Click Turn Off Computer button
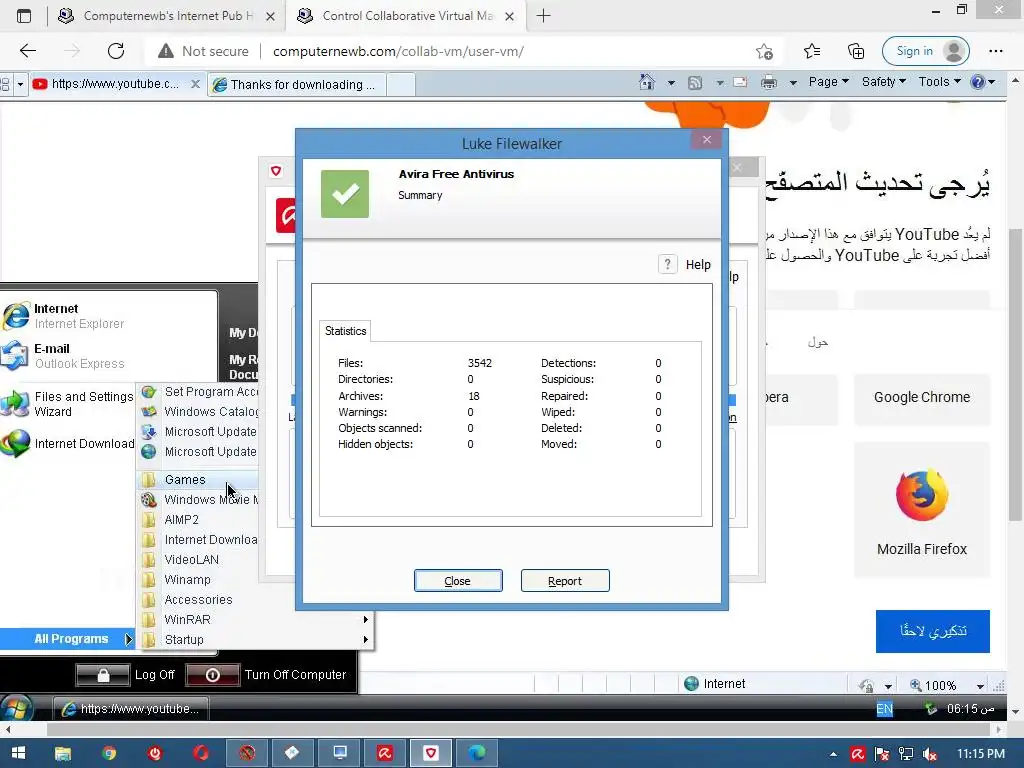Screen dimensions: 1024x768 pos(266,675)
